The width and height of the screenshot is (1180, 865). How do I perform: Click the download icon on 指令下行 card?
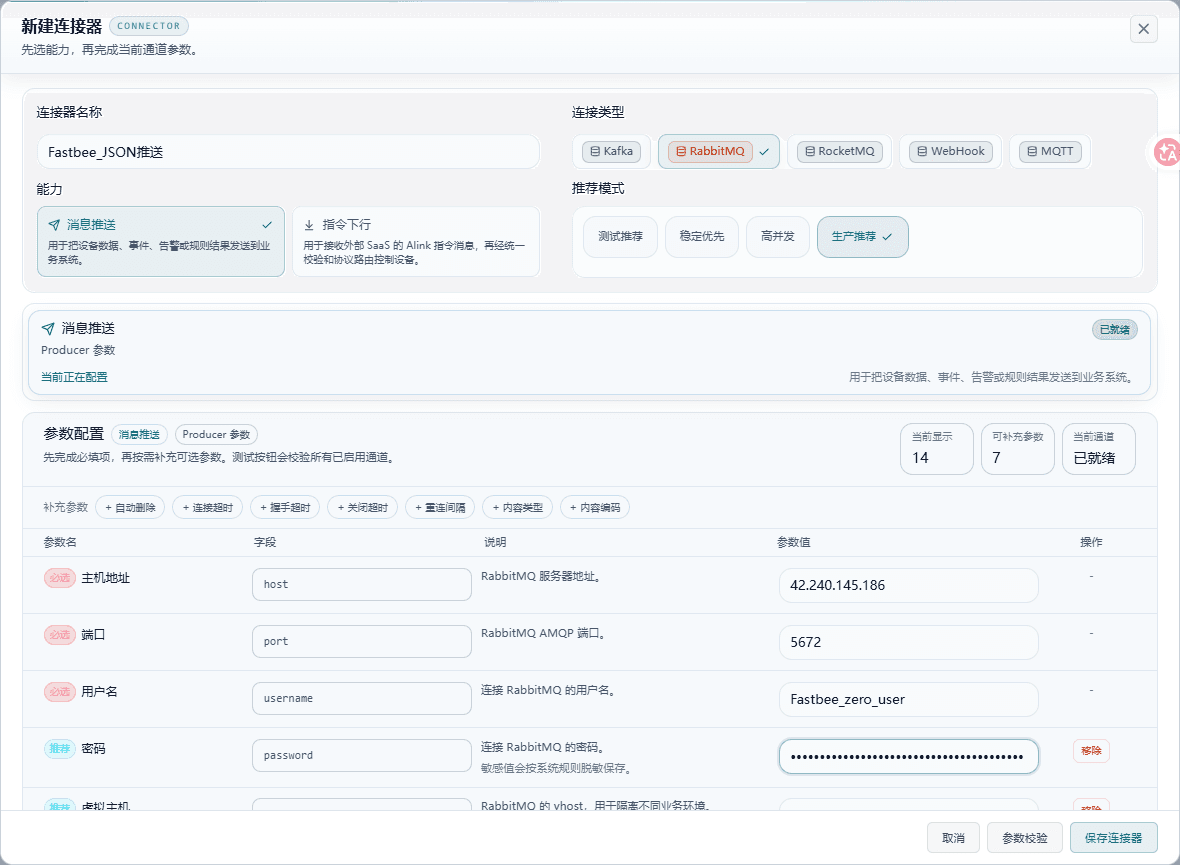309,224
